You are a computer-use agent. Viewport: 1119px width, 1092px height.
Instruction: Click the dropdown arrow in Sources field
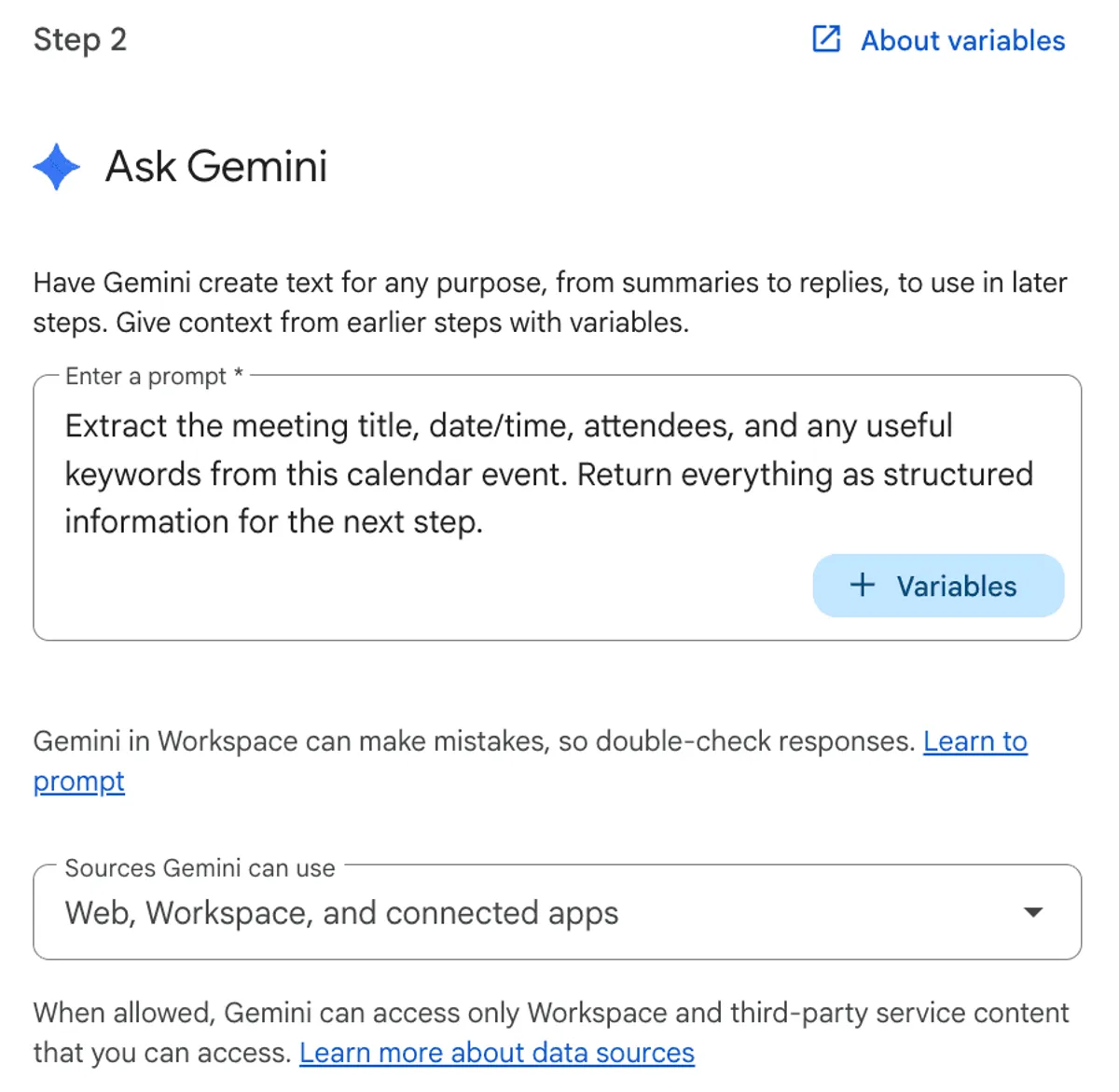tap(1032, 912)
